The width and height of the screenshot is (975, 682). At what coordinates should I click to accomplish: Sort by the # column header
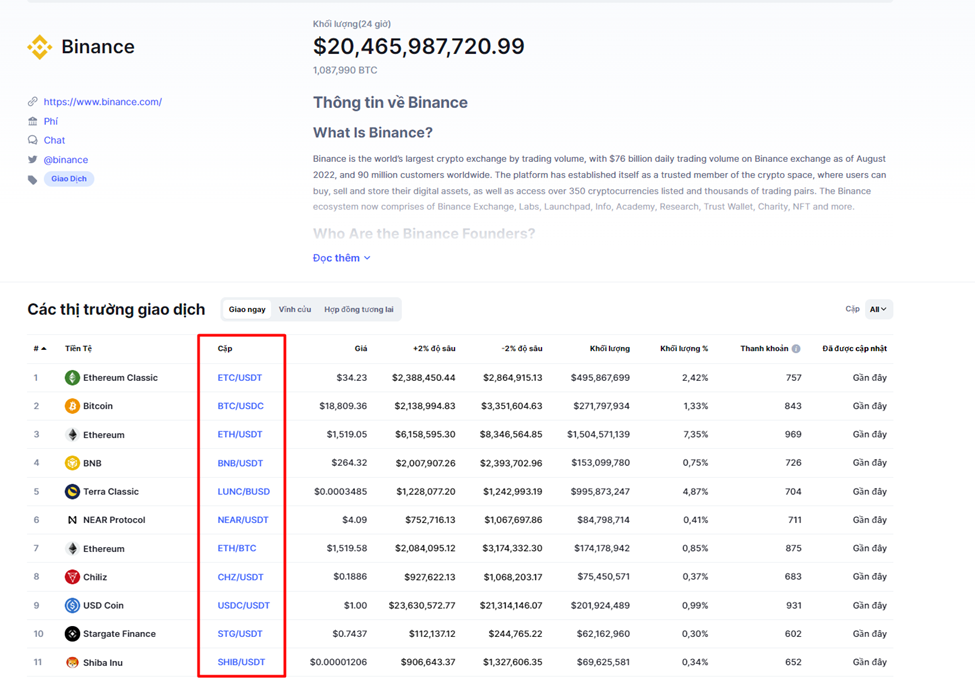click(x=40, y=349)
